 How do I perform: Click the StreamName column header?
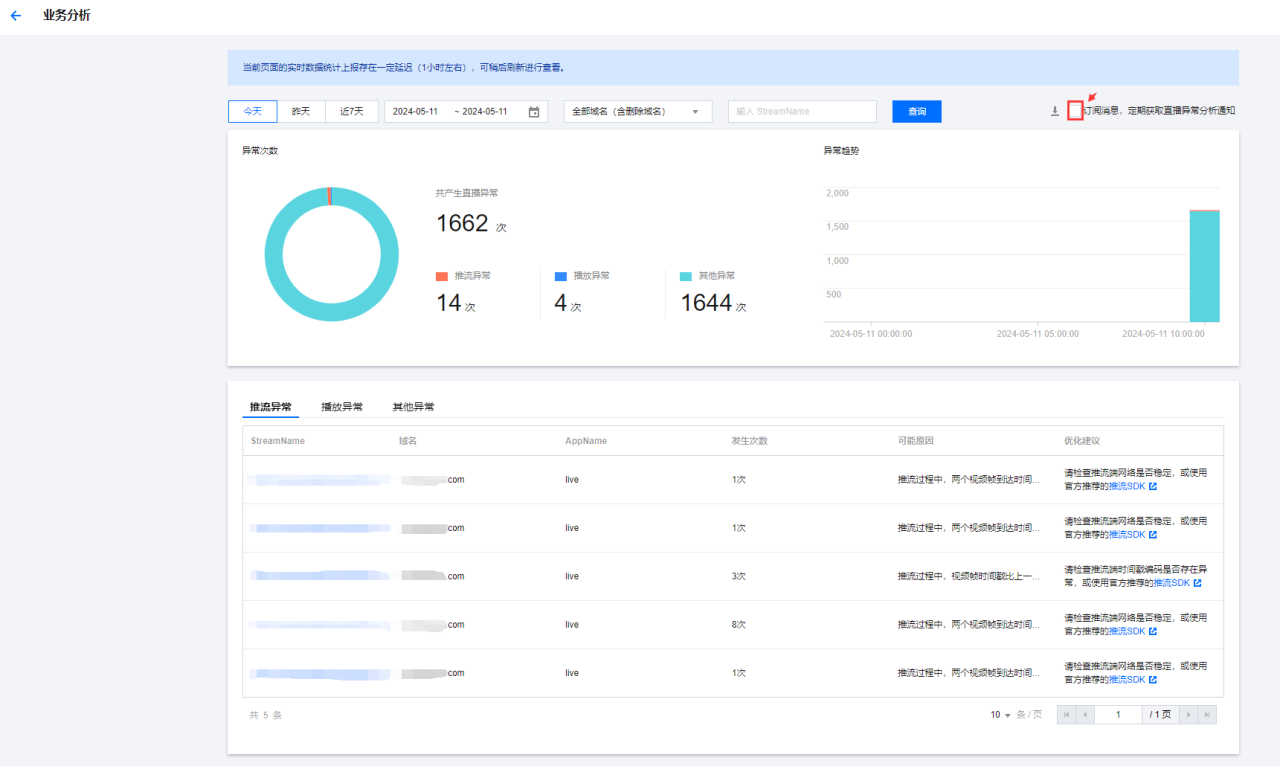click(x=278, y=441)
